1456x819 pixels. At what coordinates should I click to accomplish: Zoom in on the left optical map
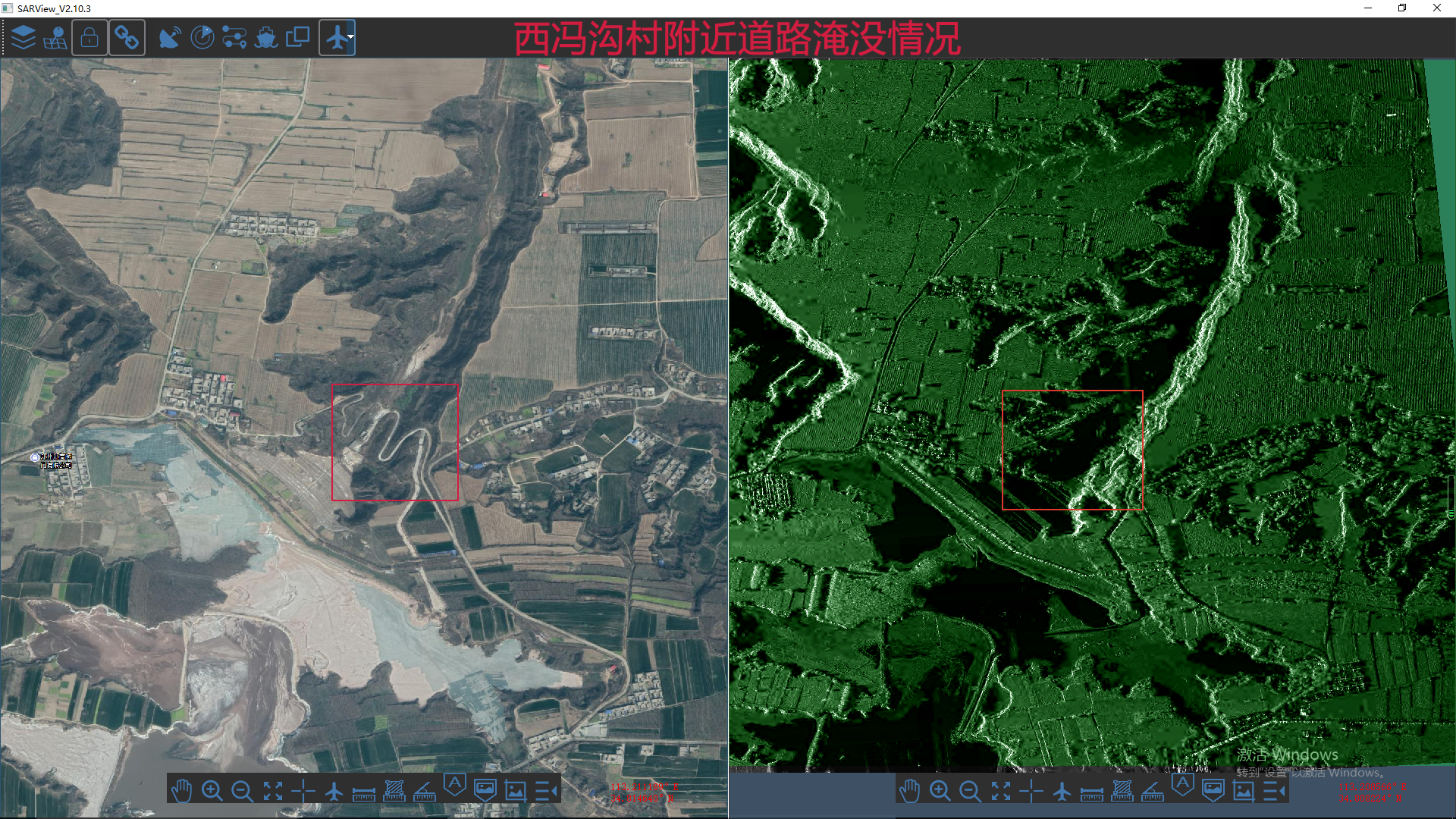[212, 791]
